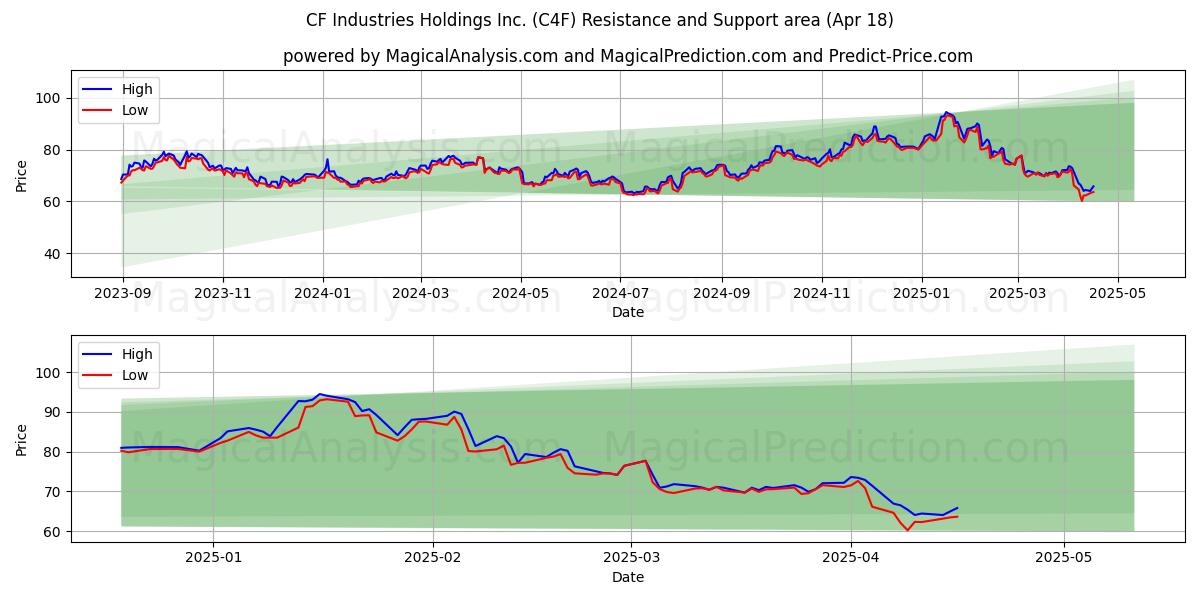Click the bottom chart's 'Date' axis label
This screenshot has width=1200, height=600.
[628, 577]
